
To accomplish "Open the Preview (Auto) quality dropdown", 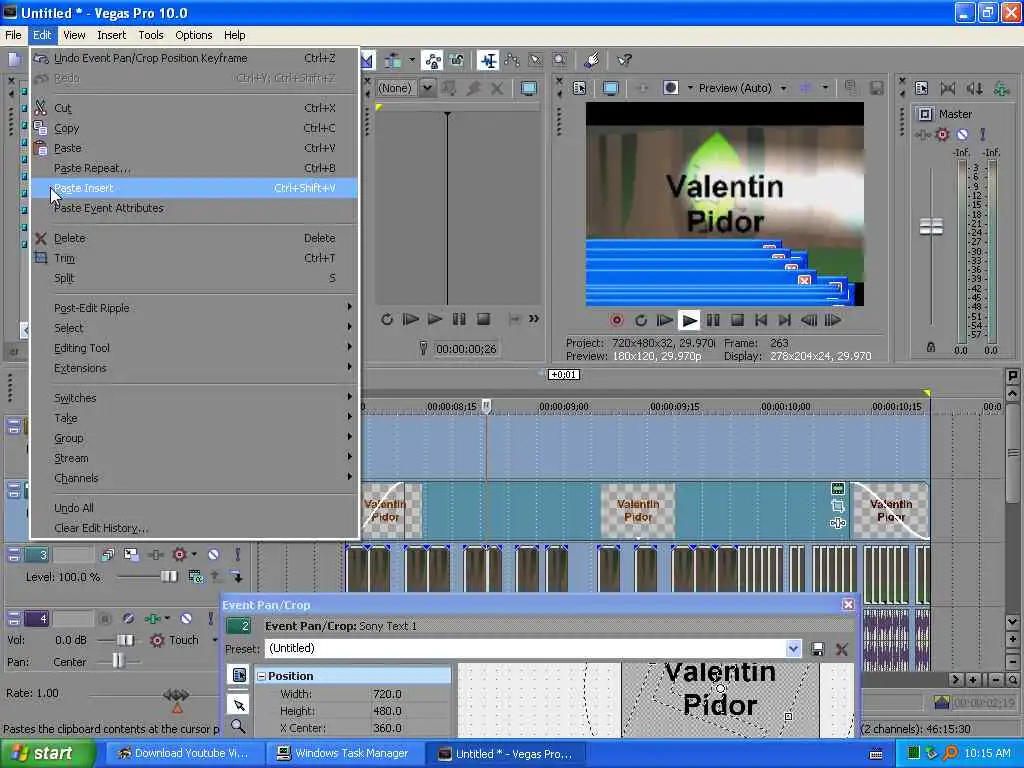I will pyautogui.click(x=783, y=88).
